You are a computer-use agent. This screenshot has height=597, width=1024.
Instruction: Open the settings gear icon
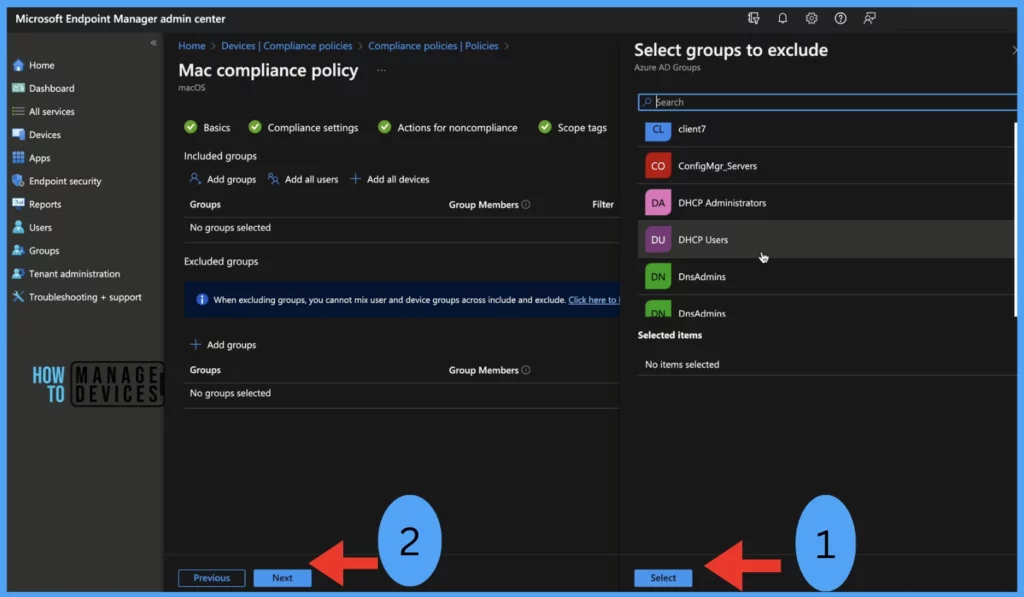(x=811, y=18)
